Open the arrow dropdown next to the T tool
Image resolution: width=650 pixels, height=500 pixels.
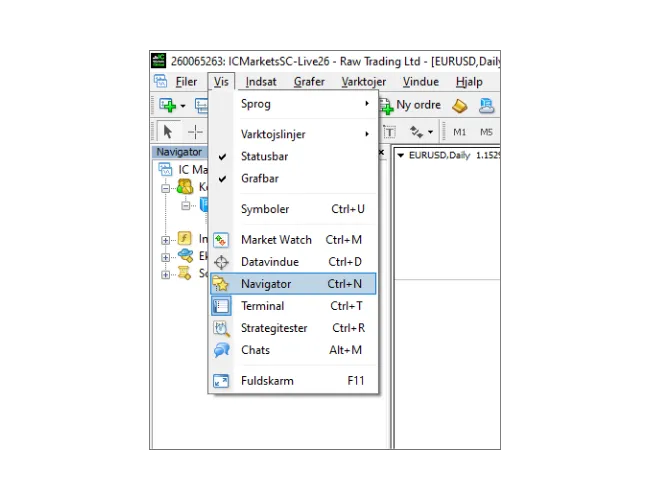tap(430, 132)
